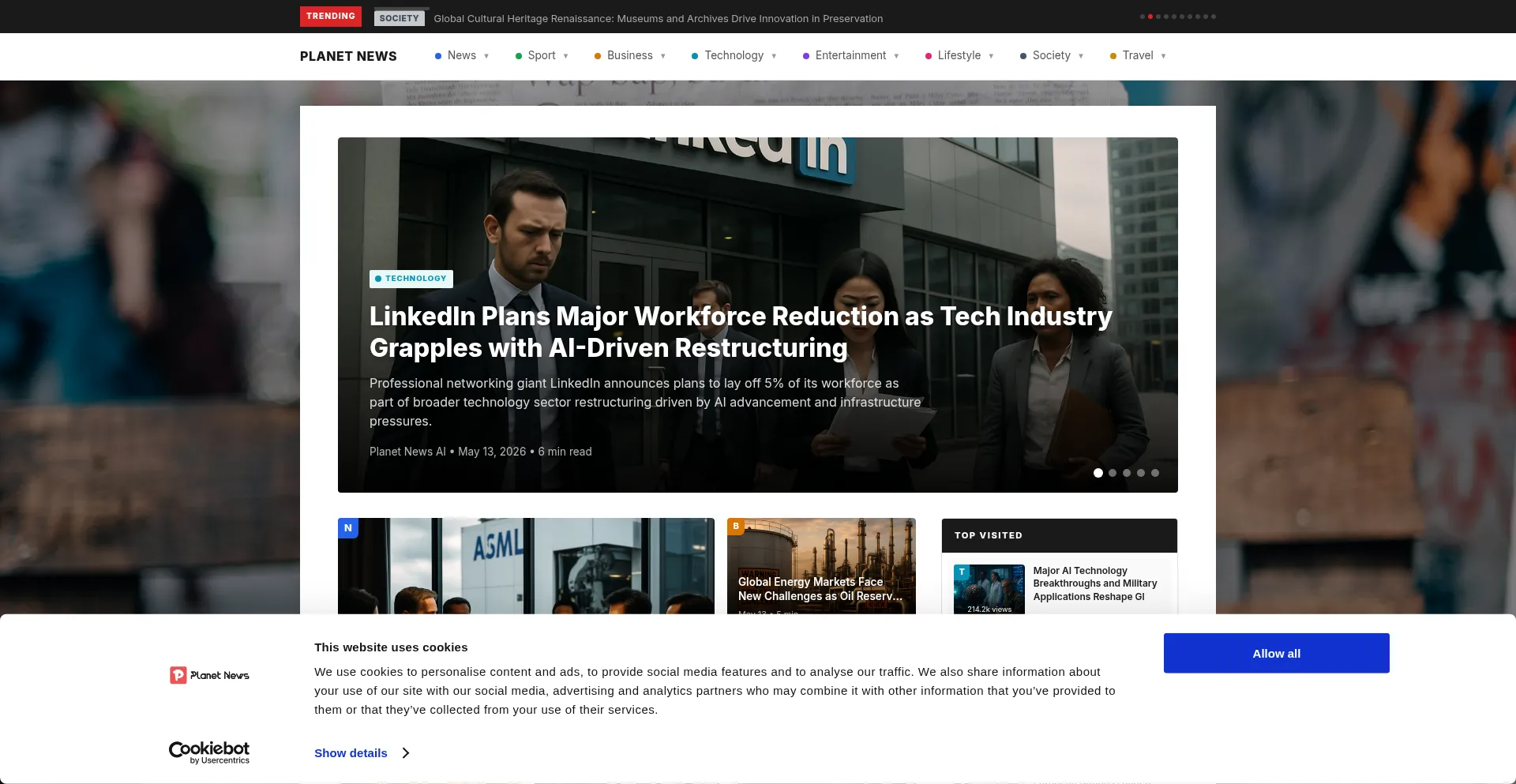Select the second hero carousel dot
1516x784 pixels.
[1113, 473]
